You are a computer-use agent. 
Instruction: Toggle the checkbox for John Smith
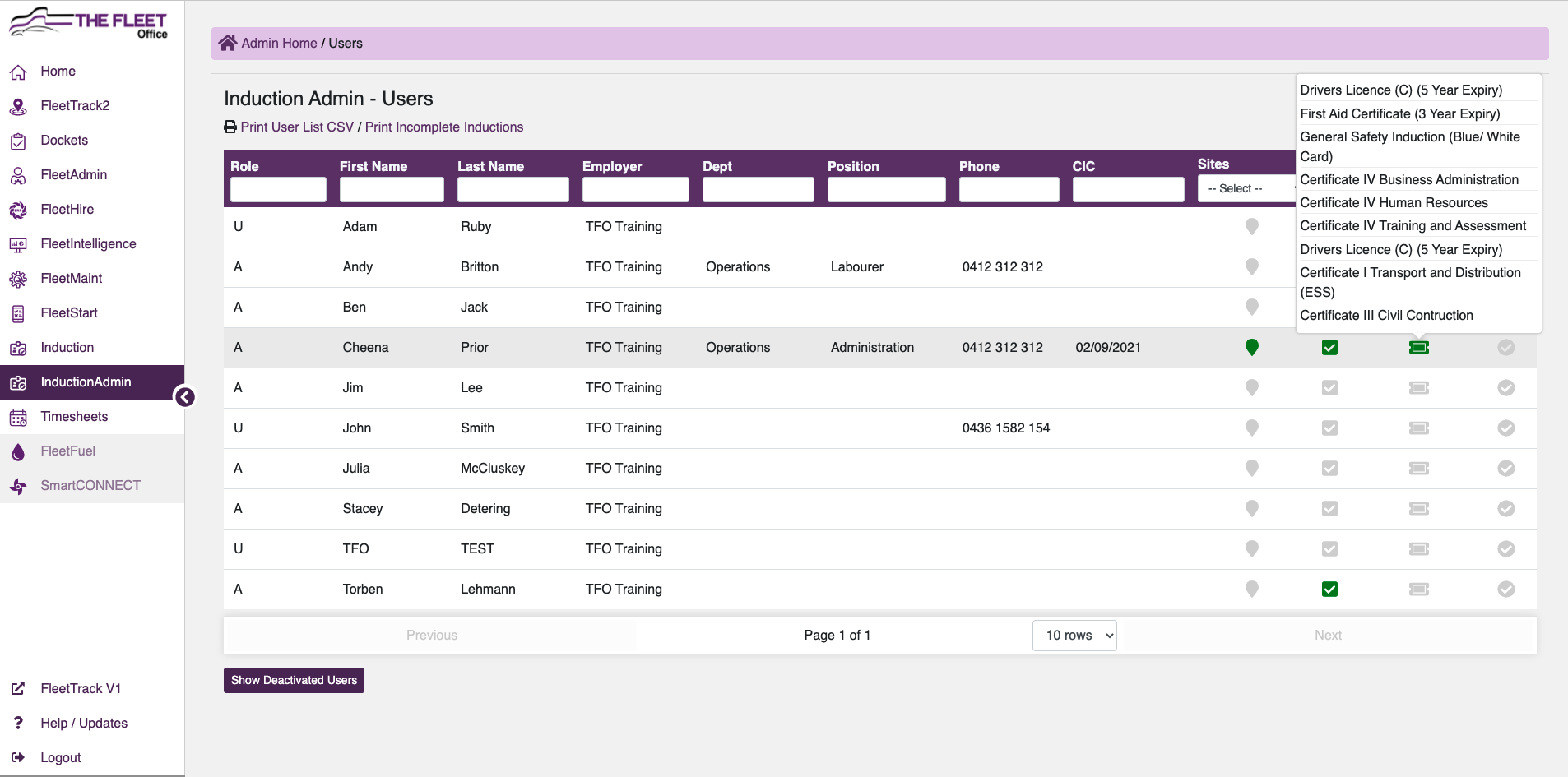click(x=1329, y=428)
